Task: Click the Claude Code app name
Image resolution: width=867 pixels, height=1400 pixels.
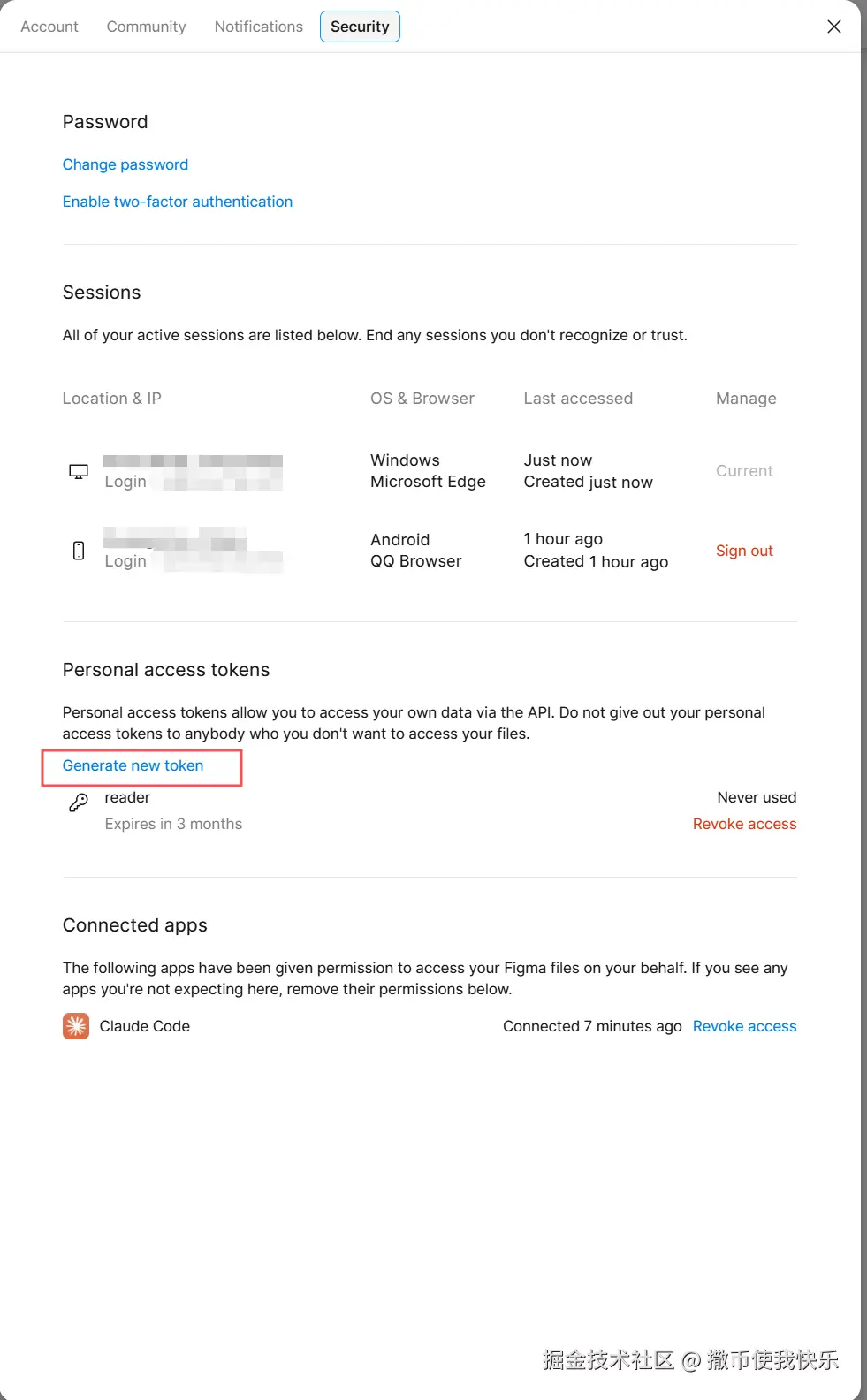Action: pos(145,1026)
